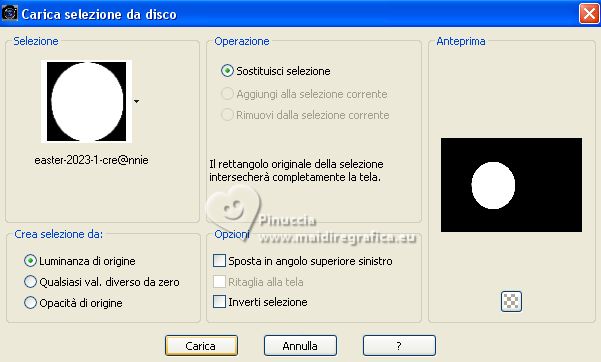Select Aggiungi alla selezione corrente option
Screen dimensions: 601x362
(227, 94)
